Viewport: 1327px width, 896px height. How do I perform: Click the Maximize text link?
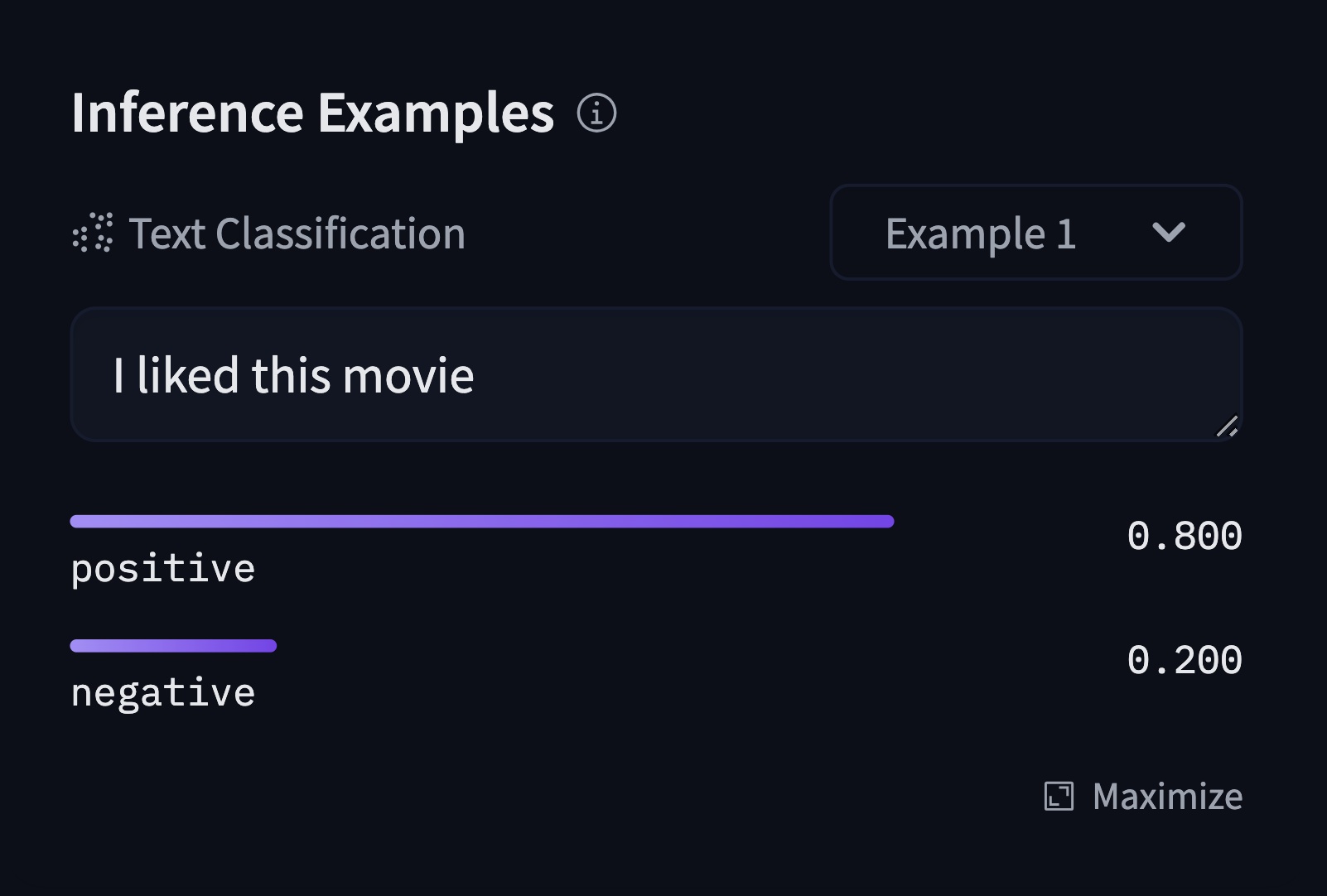[1167, 797]
